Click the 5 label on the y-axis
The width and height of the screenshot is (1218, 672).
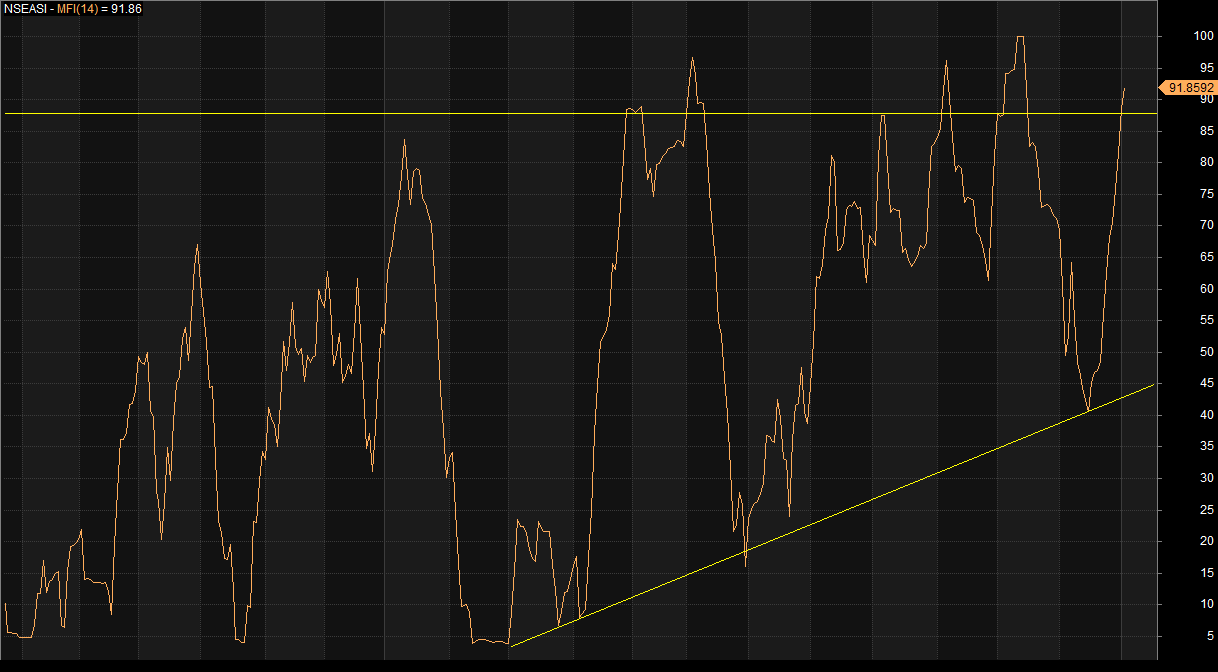pyautogui.click(x=1209, y=636)
